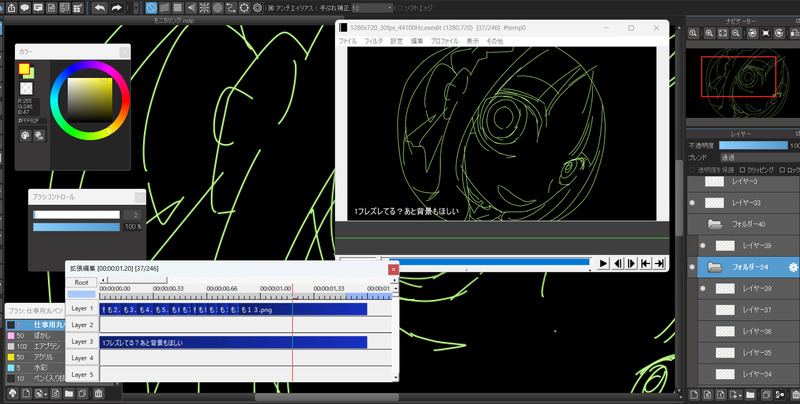Click the yellow foreground color swatch
Screen dimensions: 800x404
(x=24, y=69)
